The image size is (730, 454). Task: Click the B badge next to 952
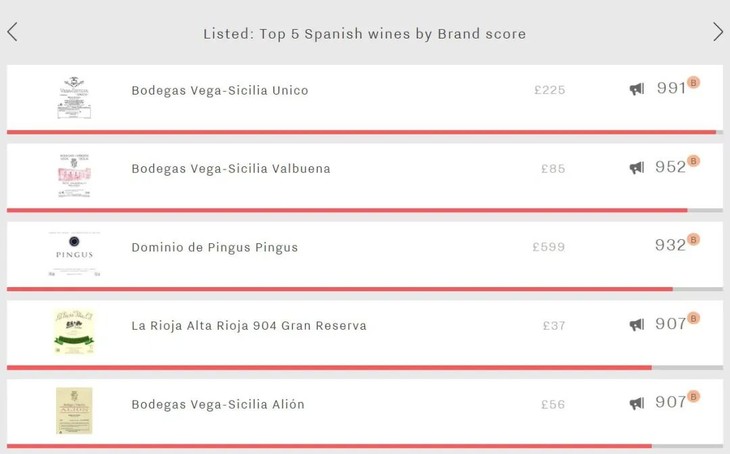tap(694, 161)
